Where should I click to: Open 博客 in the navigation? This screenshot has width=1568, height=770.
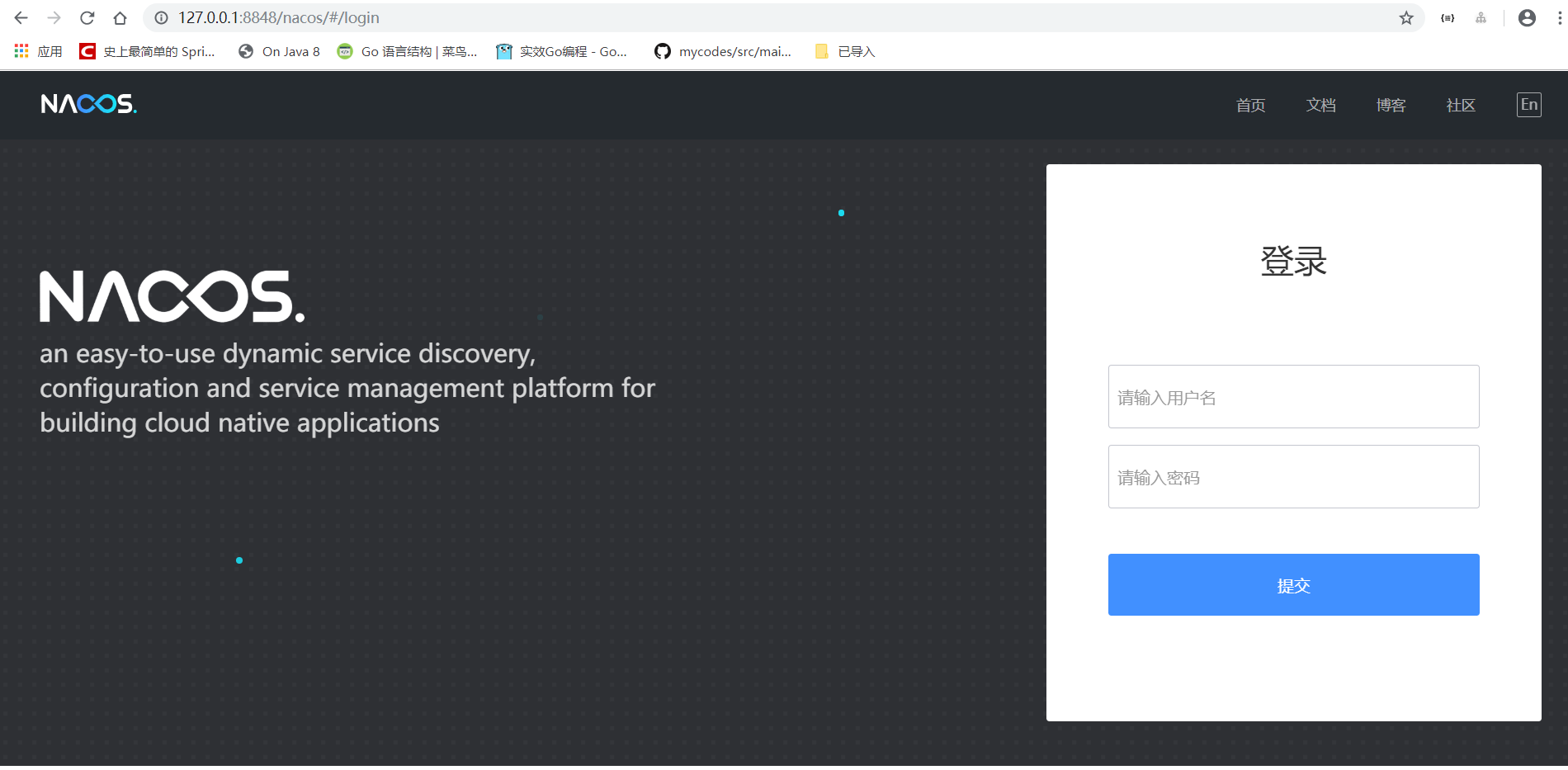[1391, 105]
